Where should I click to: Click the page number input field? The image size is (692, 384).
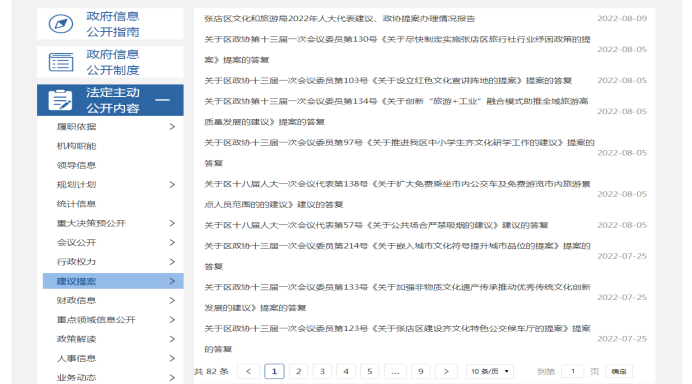(573, 371)
